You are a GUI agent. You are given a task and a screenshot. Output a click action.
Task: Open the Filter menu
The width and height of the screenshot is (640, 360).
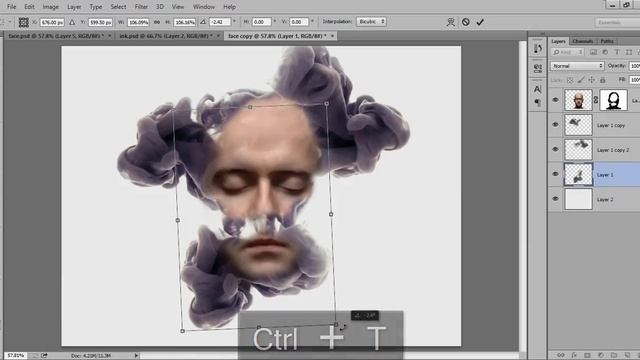[141, 7]
